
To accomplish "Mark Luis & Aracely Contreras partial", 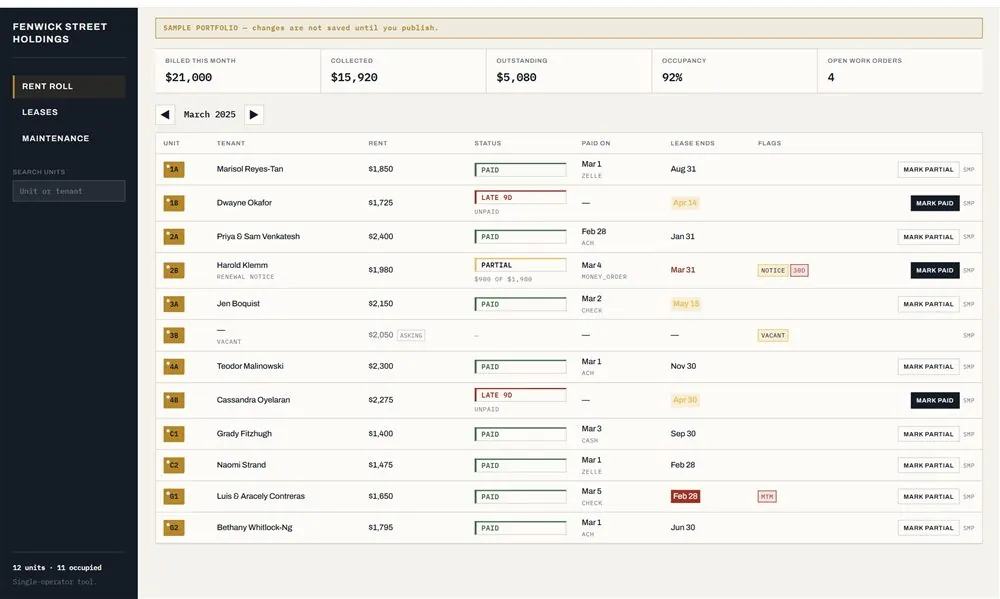I will pos(928,496).
